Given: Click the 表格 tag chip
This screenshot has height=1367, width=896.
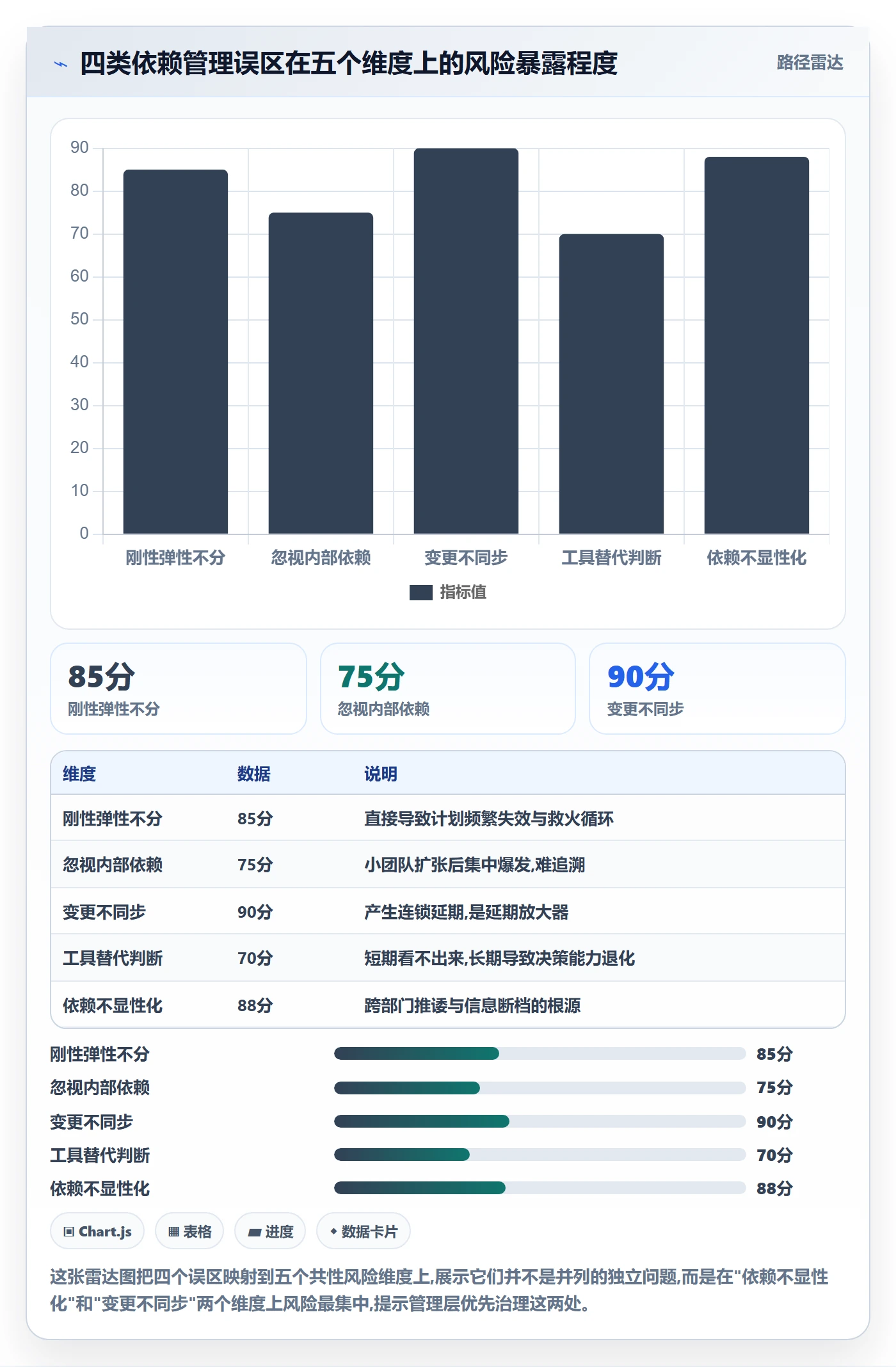Looking at the screenshot, I should (189, 1231).
